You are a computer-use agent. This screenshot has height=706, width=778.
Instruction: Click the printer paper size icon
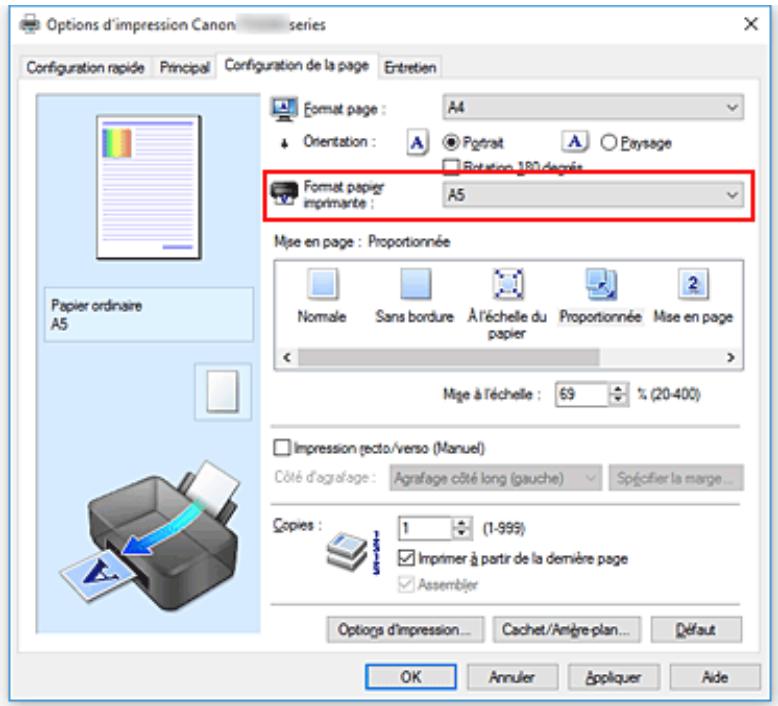[x=284, y=194]
